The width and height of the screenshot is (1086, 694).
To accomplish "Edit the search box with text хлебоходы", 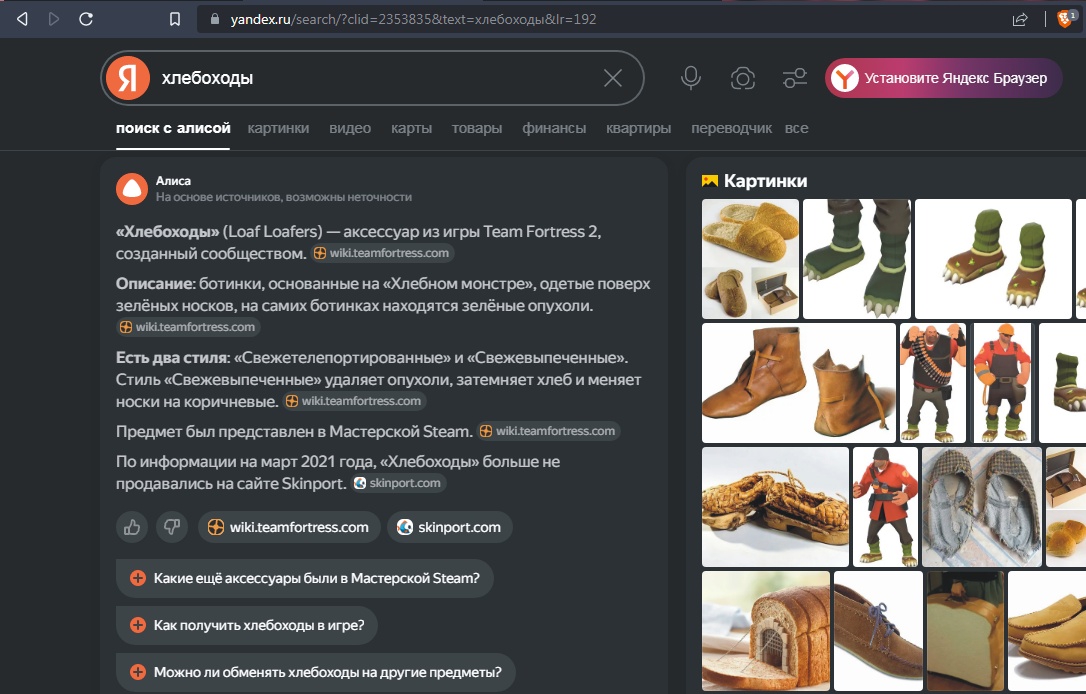I will tap(374, 78).
